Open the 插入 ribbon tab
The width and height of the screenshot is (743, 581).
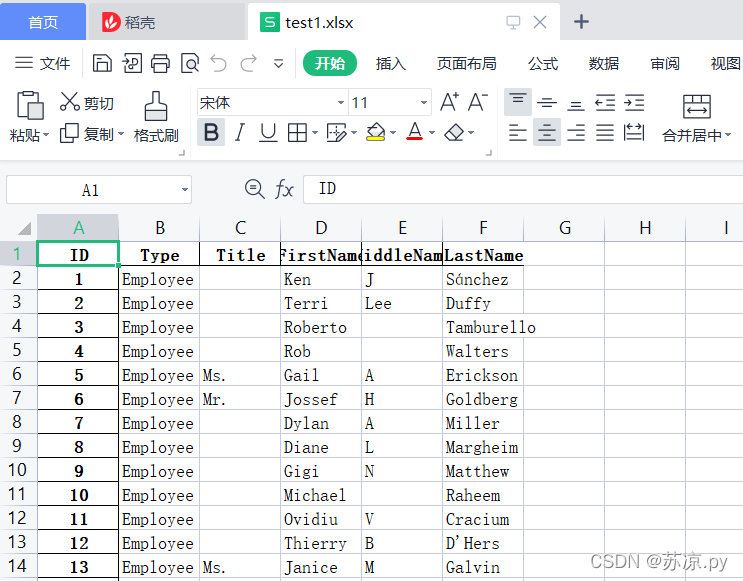point(391,63)
